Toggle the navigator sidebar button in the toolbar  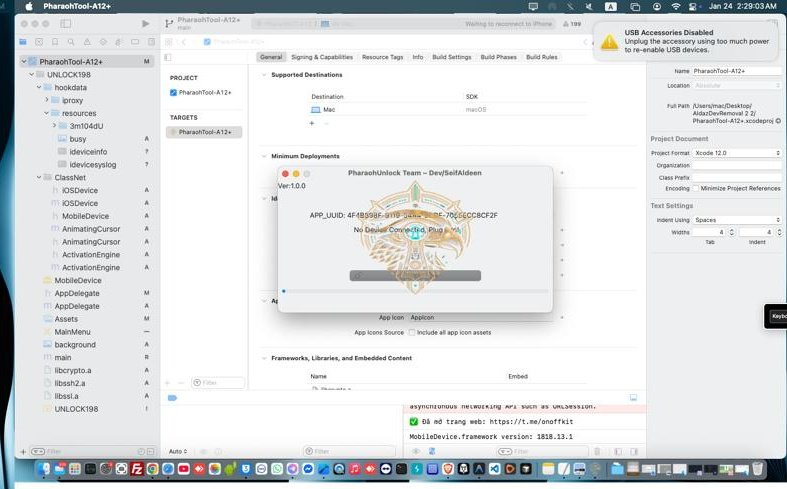point(66,24)
